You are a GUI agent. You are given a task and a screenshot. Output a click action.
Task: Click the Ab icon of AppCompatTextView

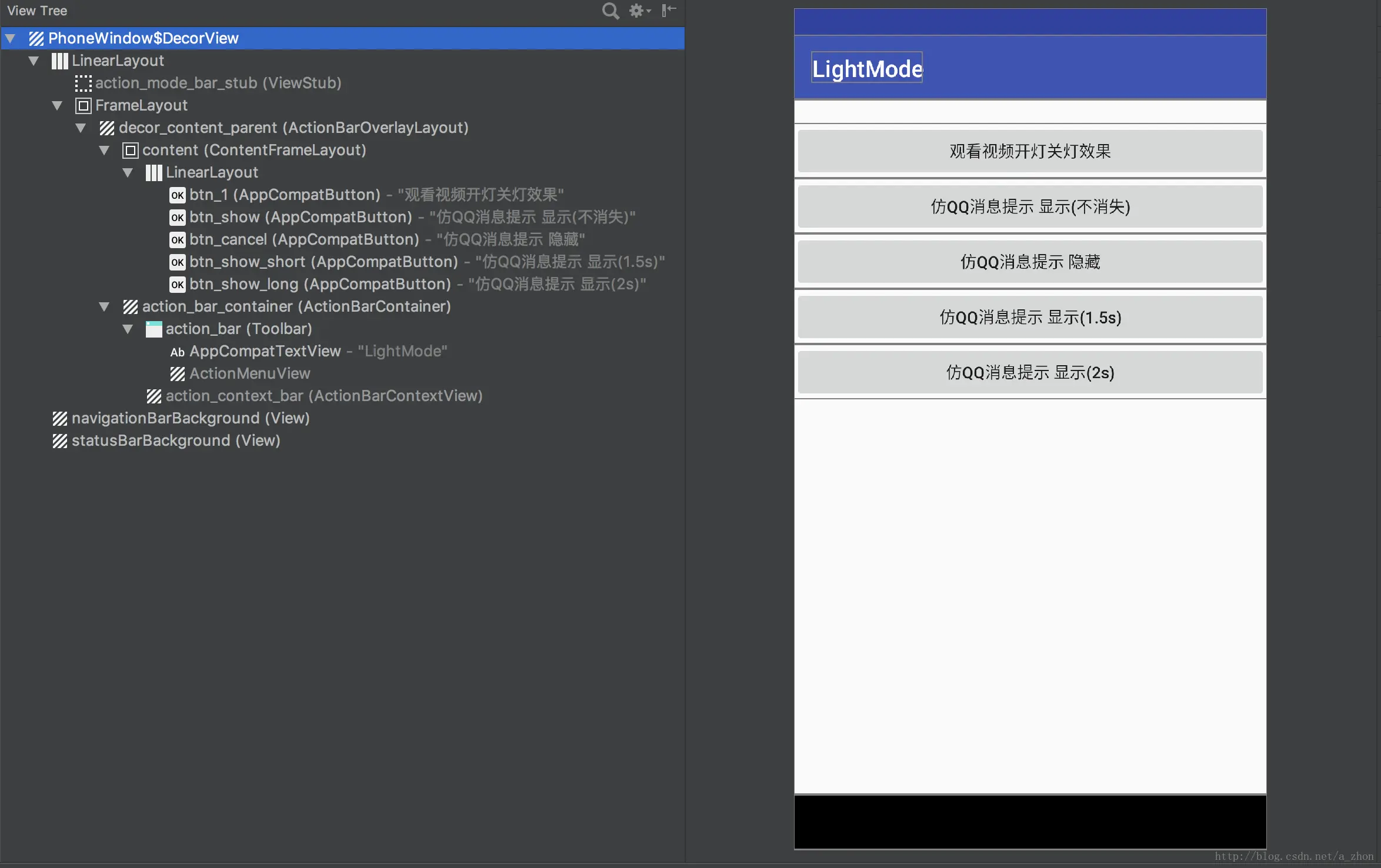[x=177, y=352]
